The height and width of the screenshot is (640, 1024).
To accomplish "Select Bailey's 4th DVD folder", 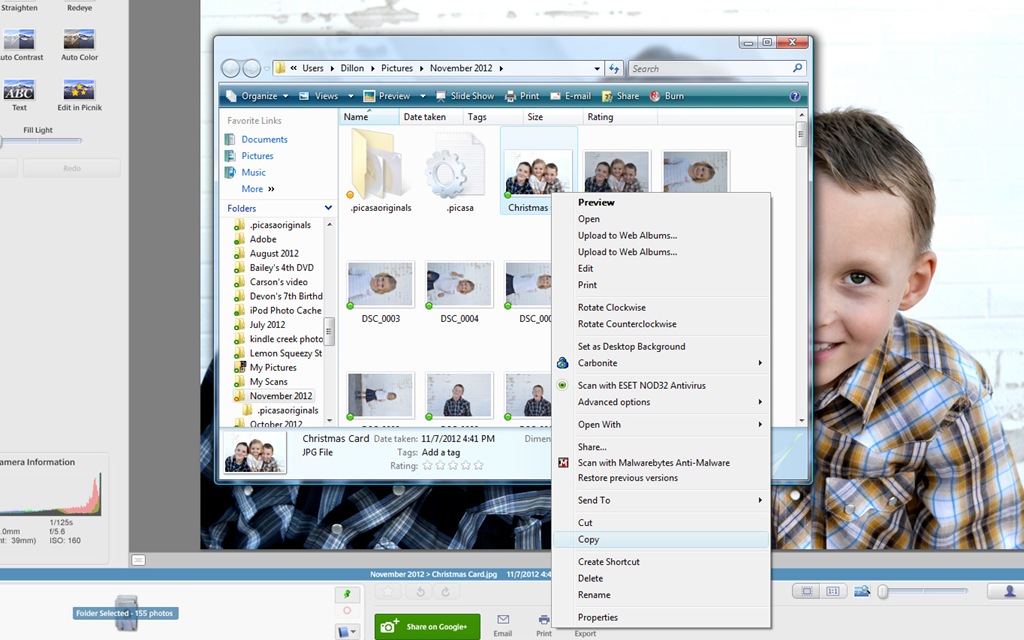I will click(281, 268).
